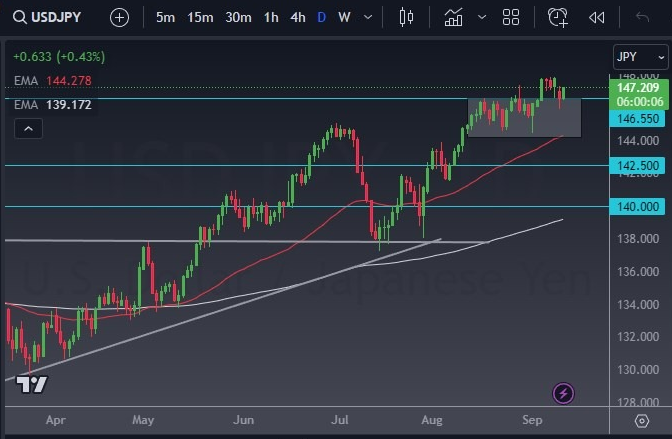Open the layout templates grid icon
The height and width of the screenshot is (439, 672).
click(511, 17)
